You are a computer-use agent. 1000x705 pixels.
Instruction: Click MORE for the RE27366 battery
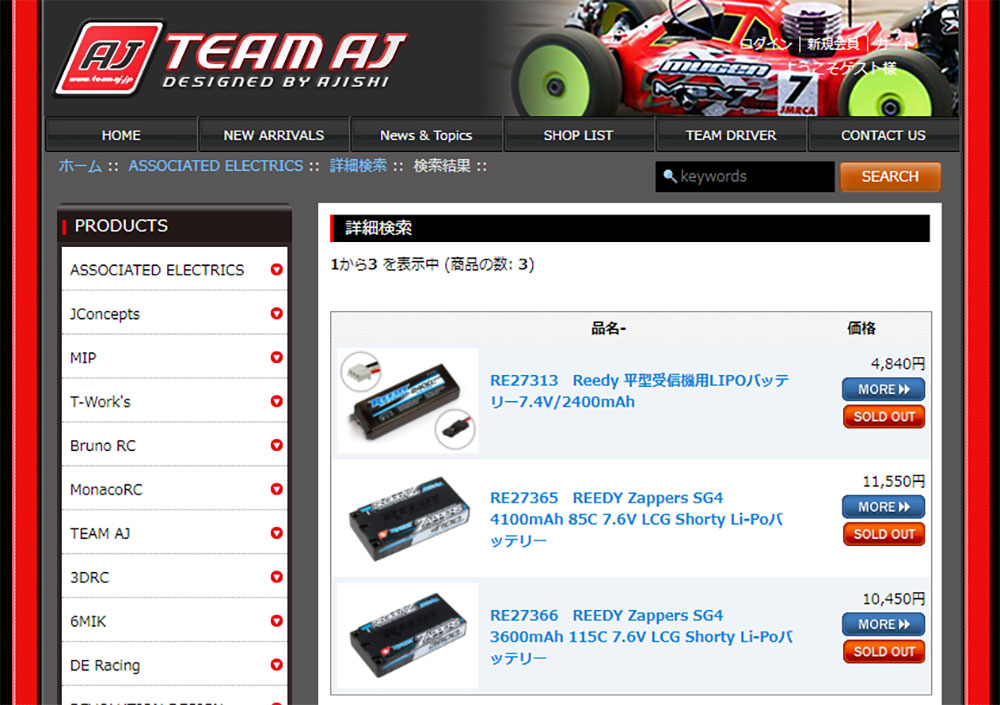(883, 624)
